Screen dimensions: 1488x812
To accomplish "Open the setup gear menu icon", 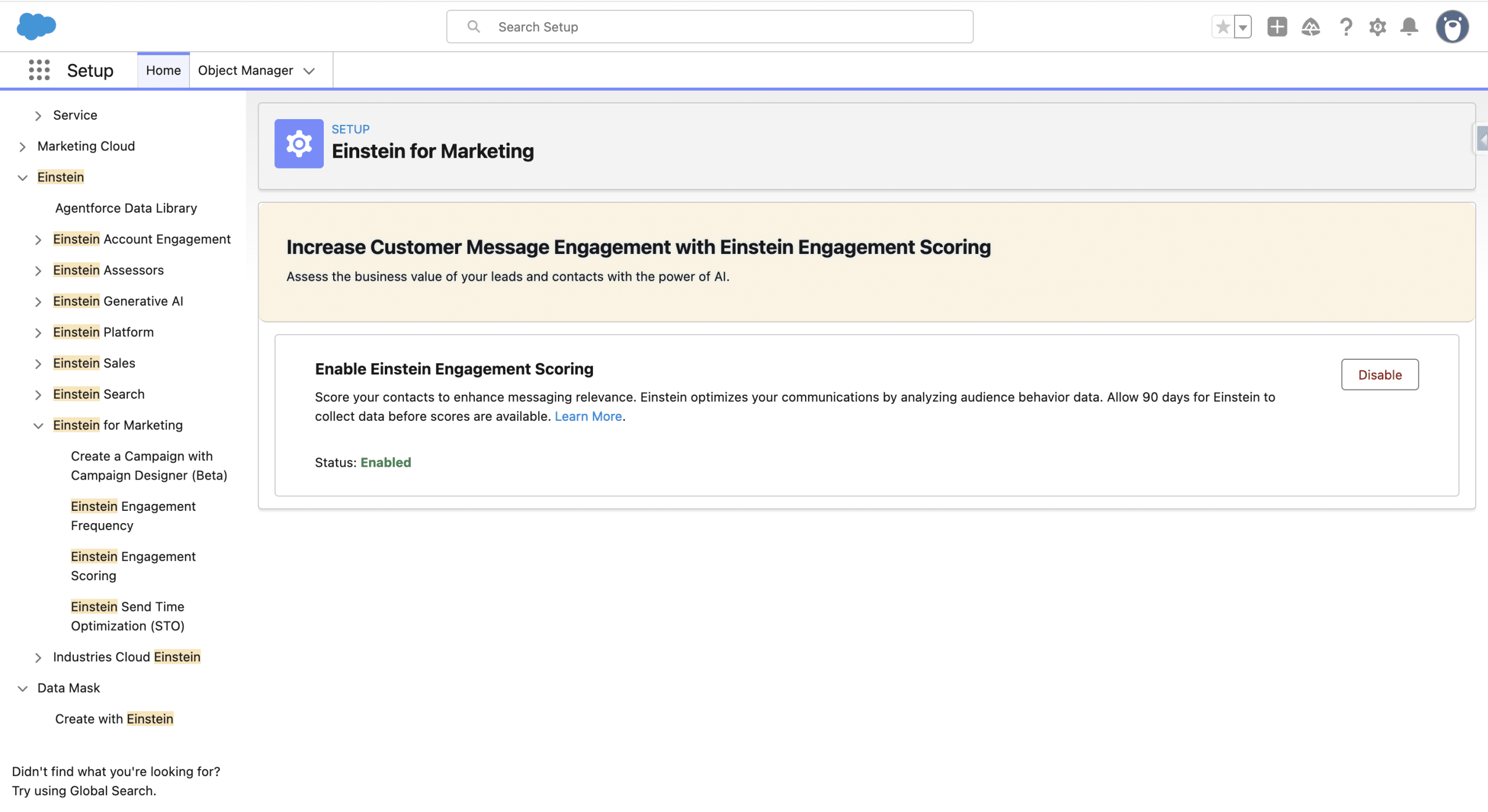I will pos(1378,27).
